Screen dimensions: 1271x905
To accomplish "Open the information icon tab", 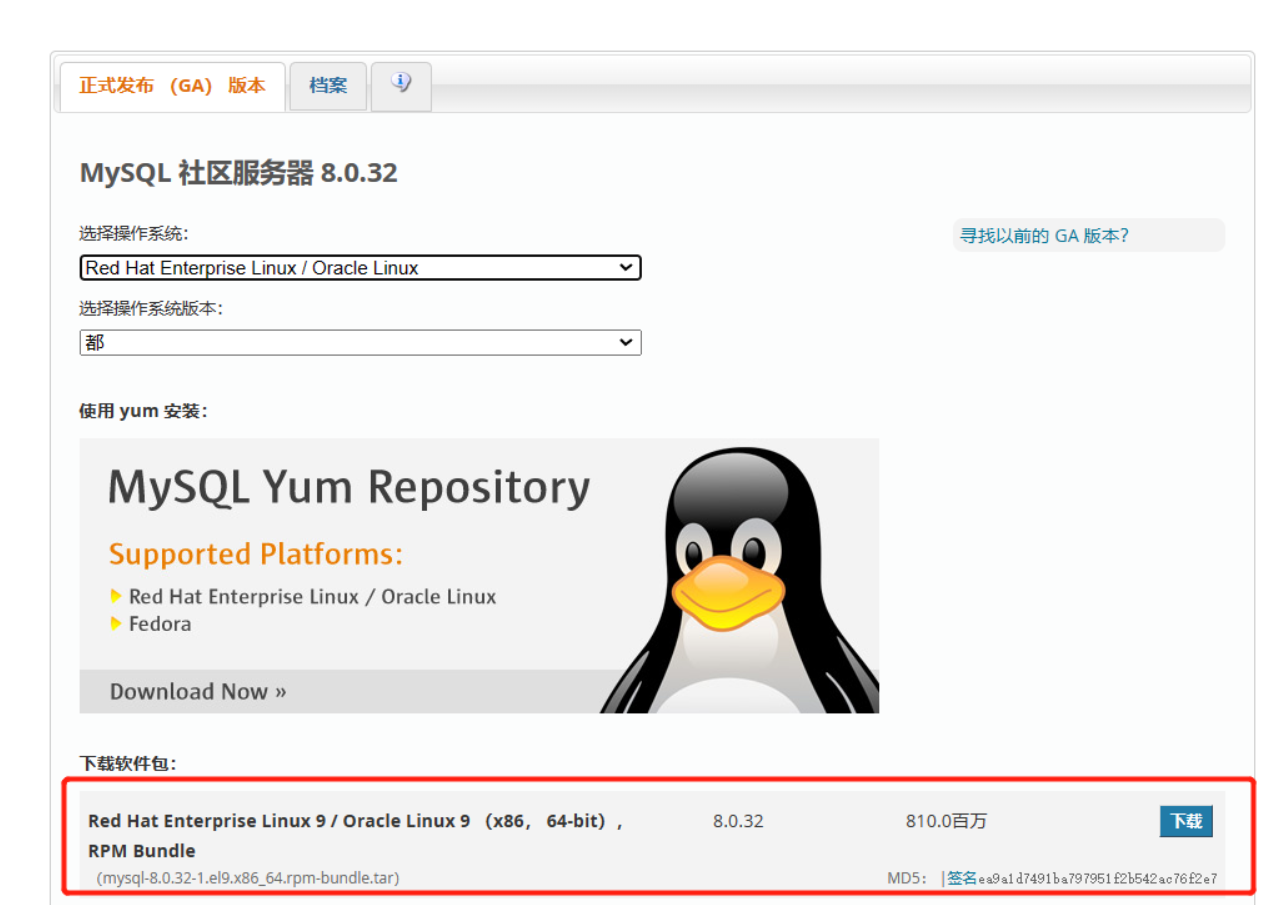I will click(x=401, y=86).
